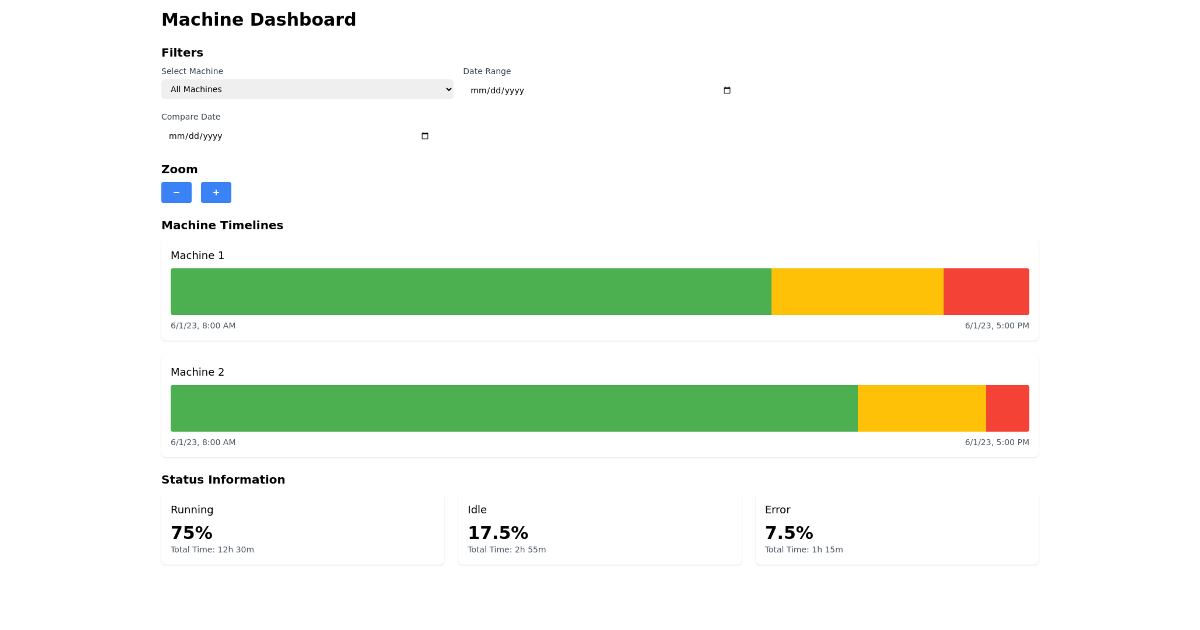Image resolution: width=1200 pixels, height=630 pixels.
Task: Click the zoom in plus icon
Action: point(216,192)
